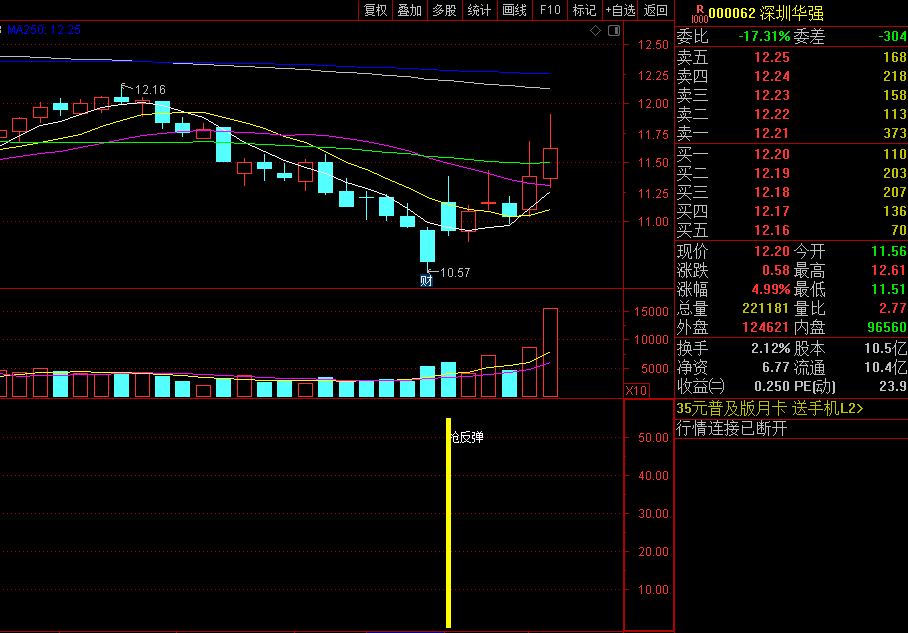Click the R 1000 badge before the stock code

coord(700,14)
